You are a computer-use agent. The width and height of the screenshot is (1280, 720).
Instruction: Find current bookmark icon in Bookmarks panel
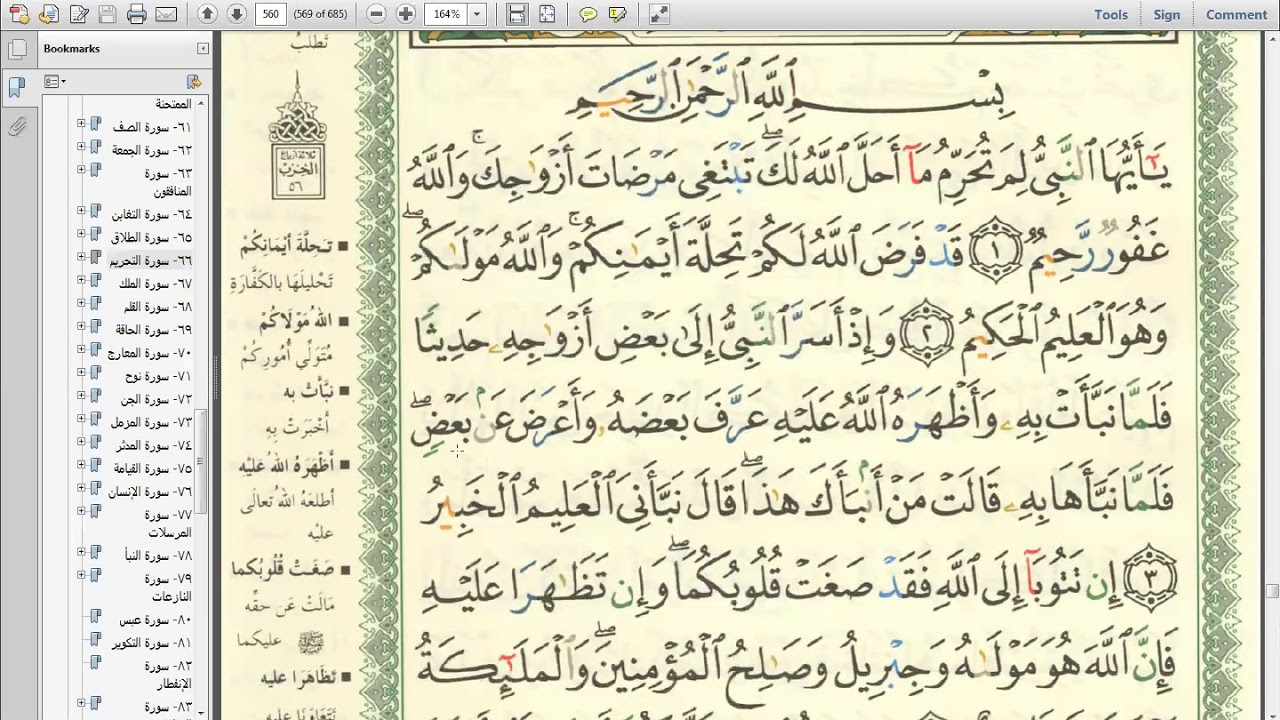click(x=194, y=81)
